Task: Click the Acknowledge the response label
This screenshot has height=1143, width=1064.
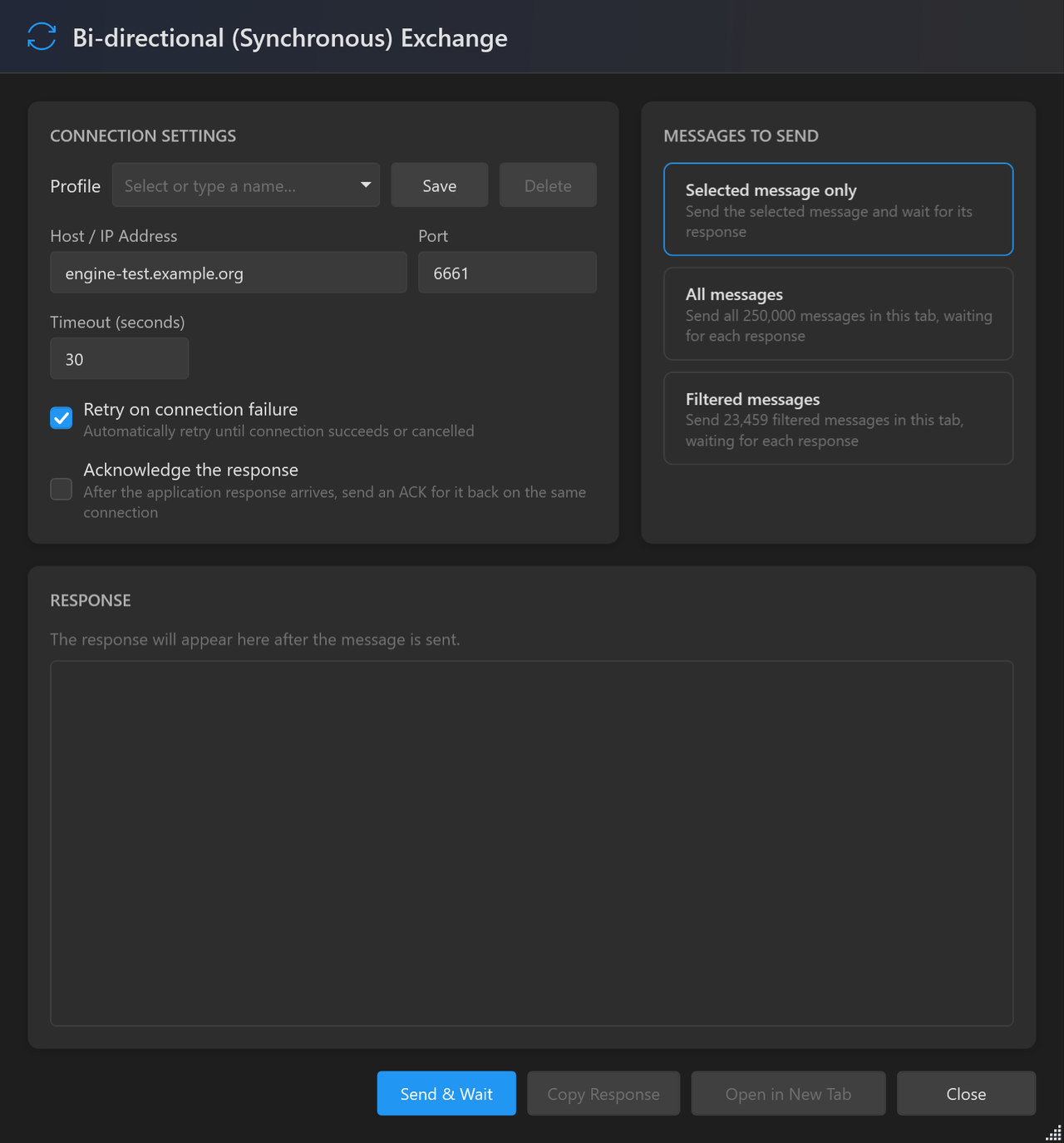Action: 191,470
